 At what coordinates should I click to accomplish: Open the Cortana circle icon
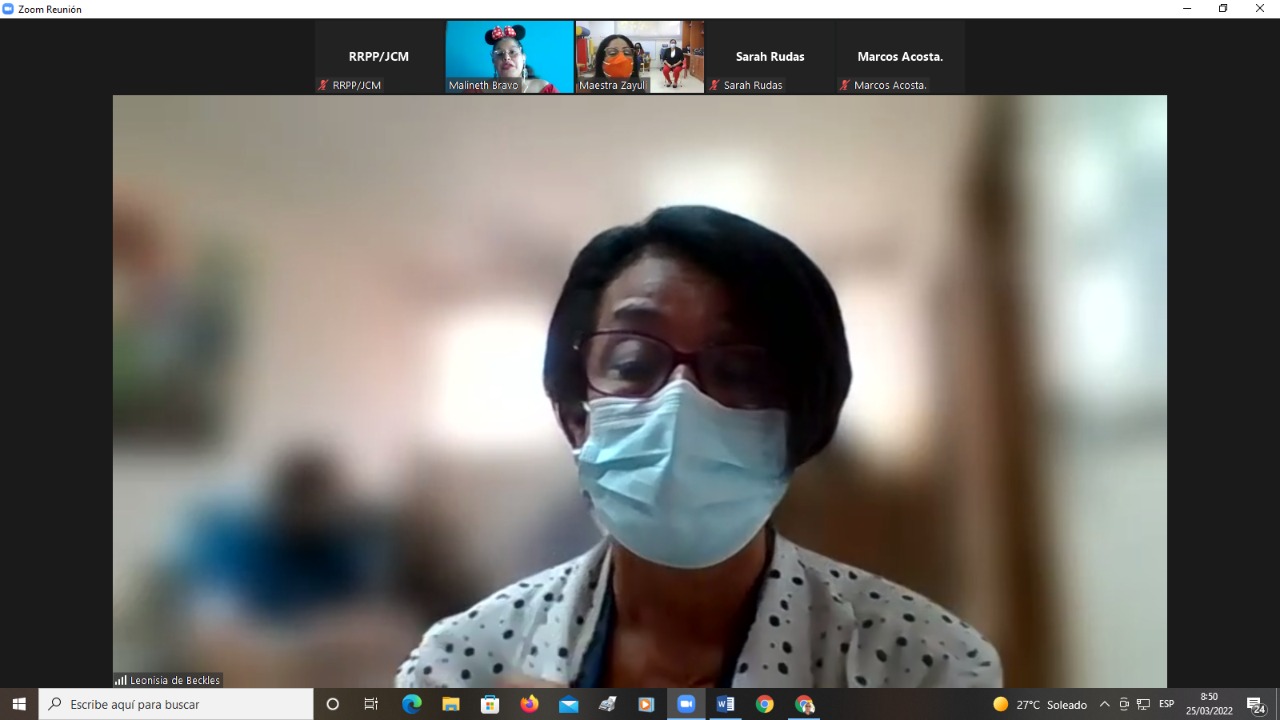pyautogui.click(x=333, y=704)
